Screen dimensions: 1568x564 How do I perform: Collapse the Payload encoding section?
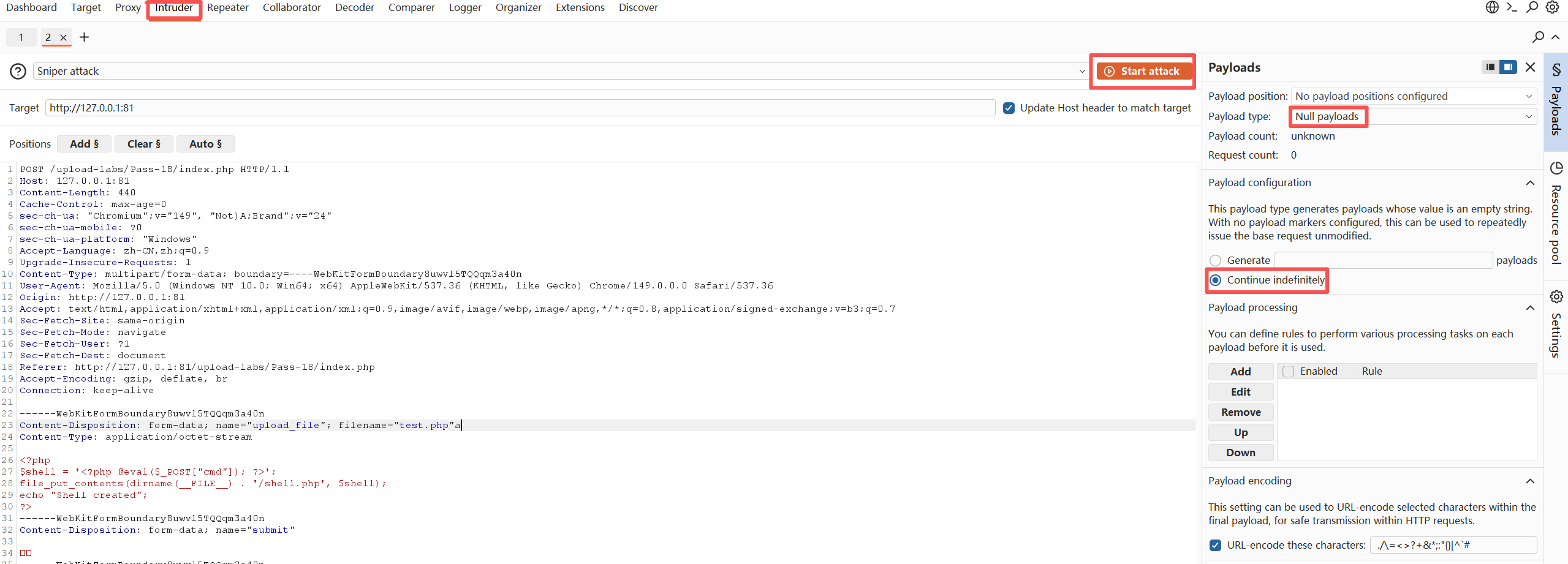click(x=1530, y=481)
